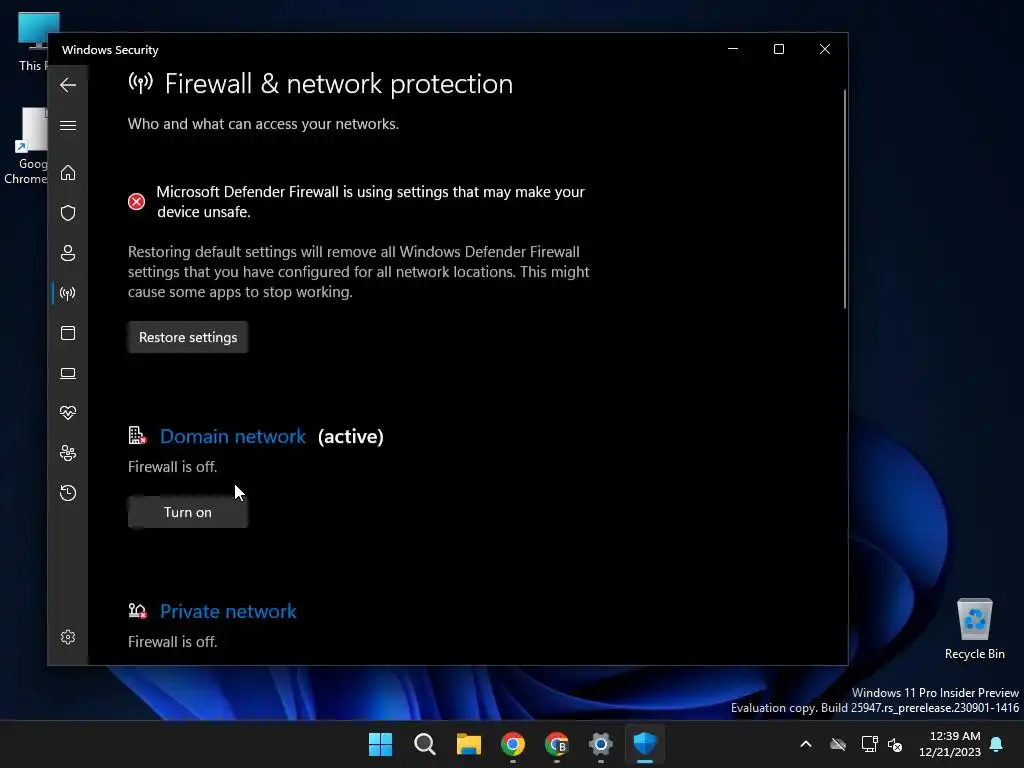Viewport: 1024px width, 768px height.
Task: Open File Explorer from taskbar
Action: click(x=468, y=744)
